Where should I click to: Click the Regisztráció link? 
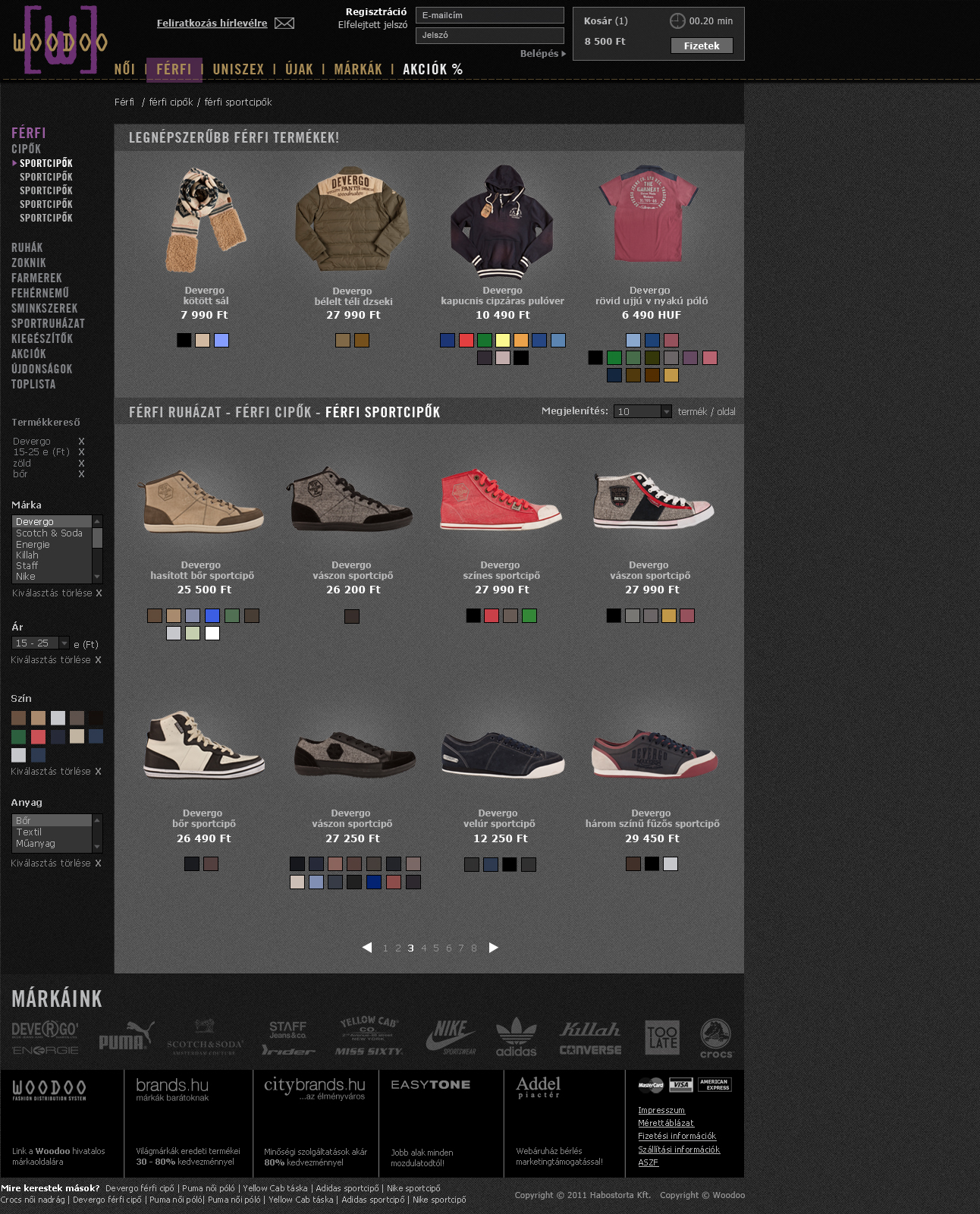[x=376, y=11]
